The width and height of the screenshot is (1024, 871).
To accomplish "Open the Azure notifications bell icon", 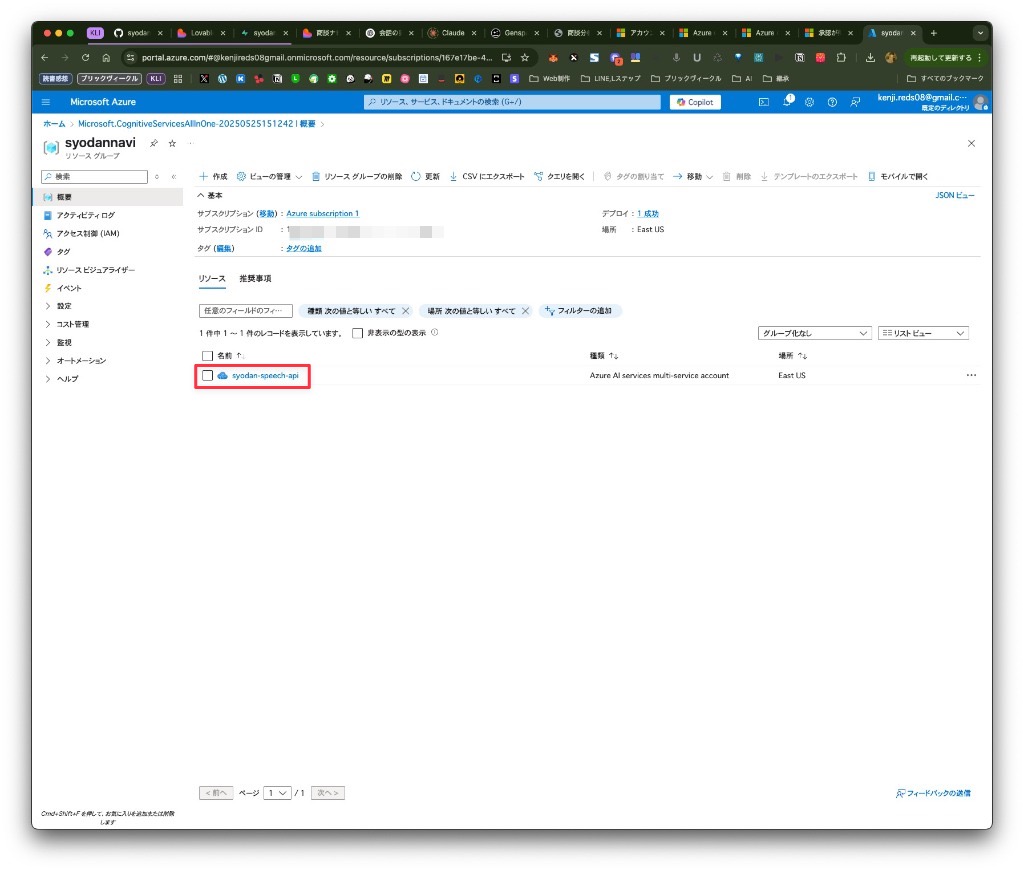I will click(788, 101).
